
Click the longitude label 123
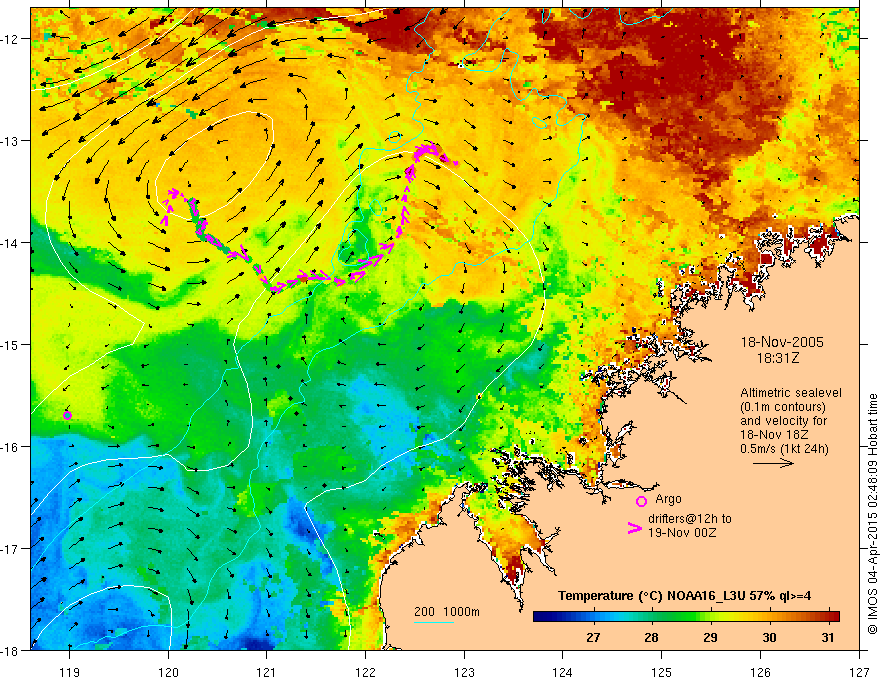click(x=464, y=672)
